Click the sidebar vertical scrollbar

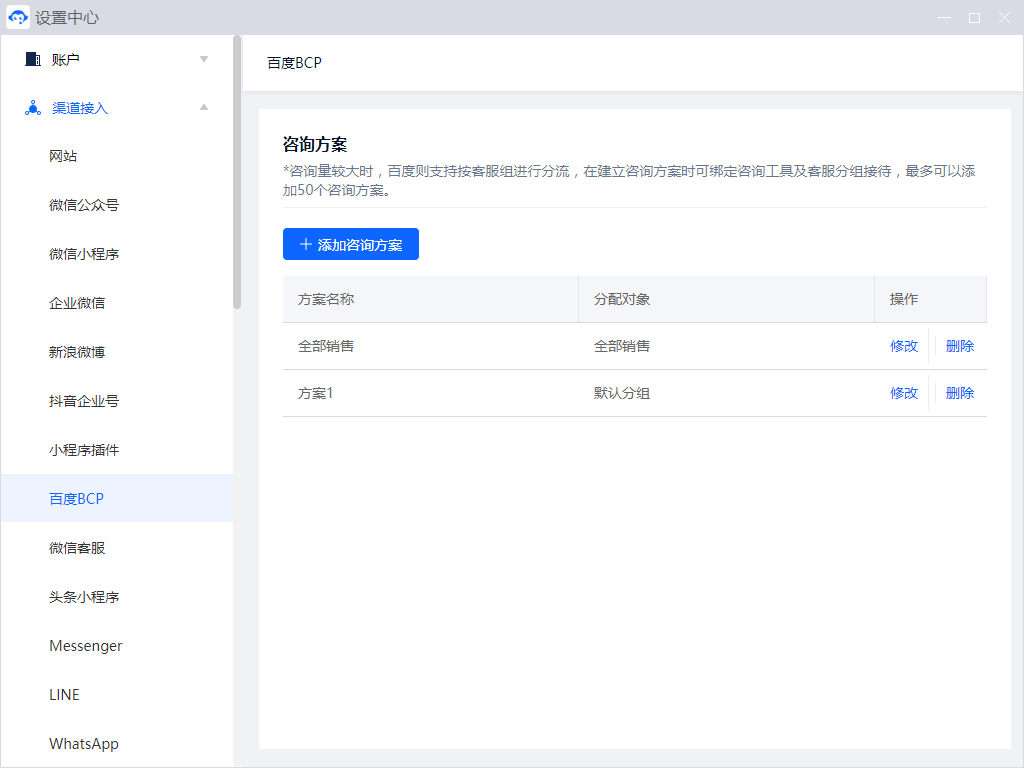click(x=237, y=172)
